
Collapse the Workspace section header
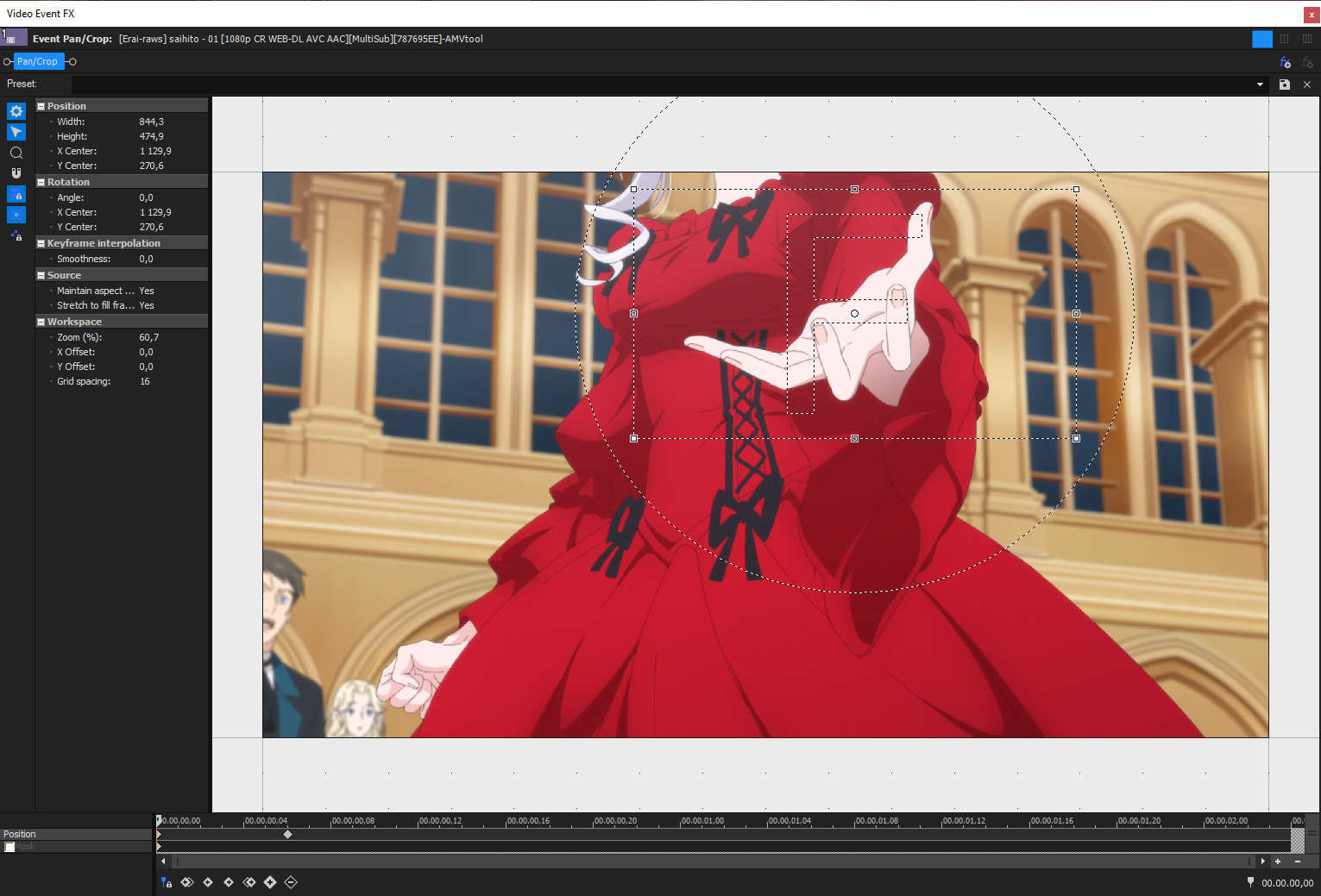[40, 321]
